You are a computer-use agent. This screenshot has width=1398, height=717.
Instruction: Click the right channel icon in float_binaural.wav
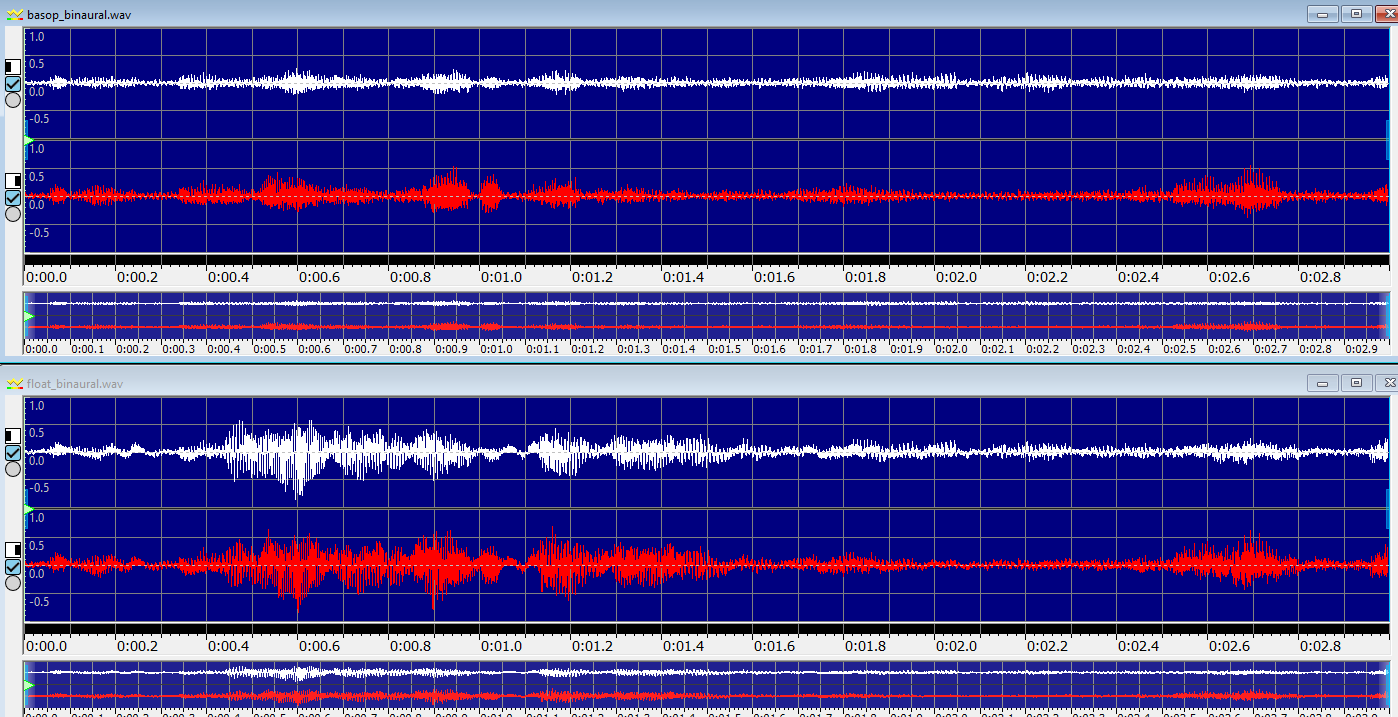pyautogui.click(x=12, y=550)
